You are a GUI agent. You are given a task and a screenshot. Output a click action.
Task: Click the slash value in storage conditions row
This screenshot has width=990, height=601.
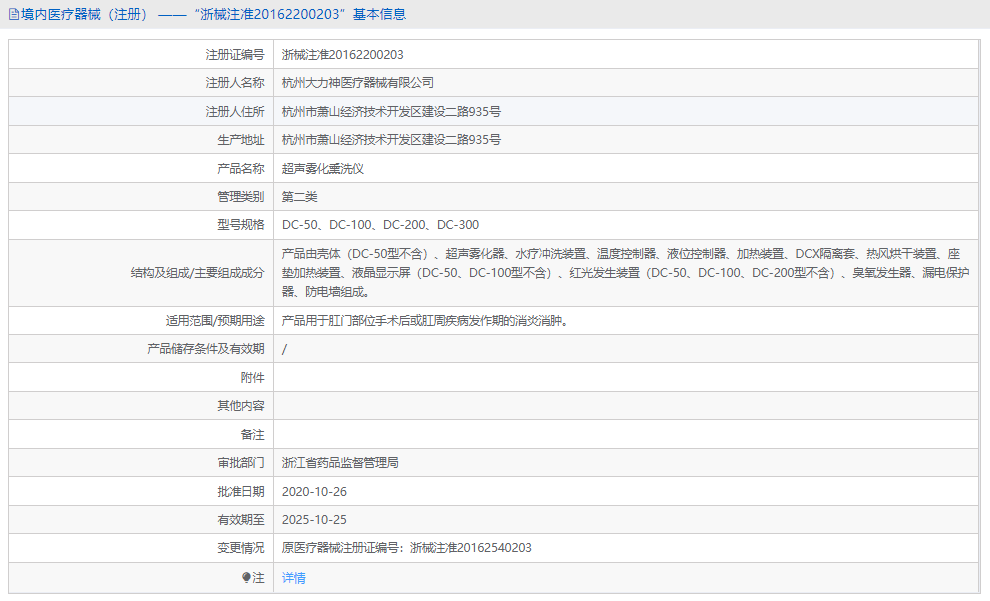click(x=284, y=349)
